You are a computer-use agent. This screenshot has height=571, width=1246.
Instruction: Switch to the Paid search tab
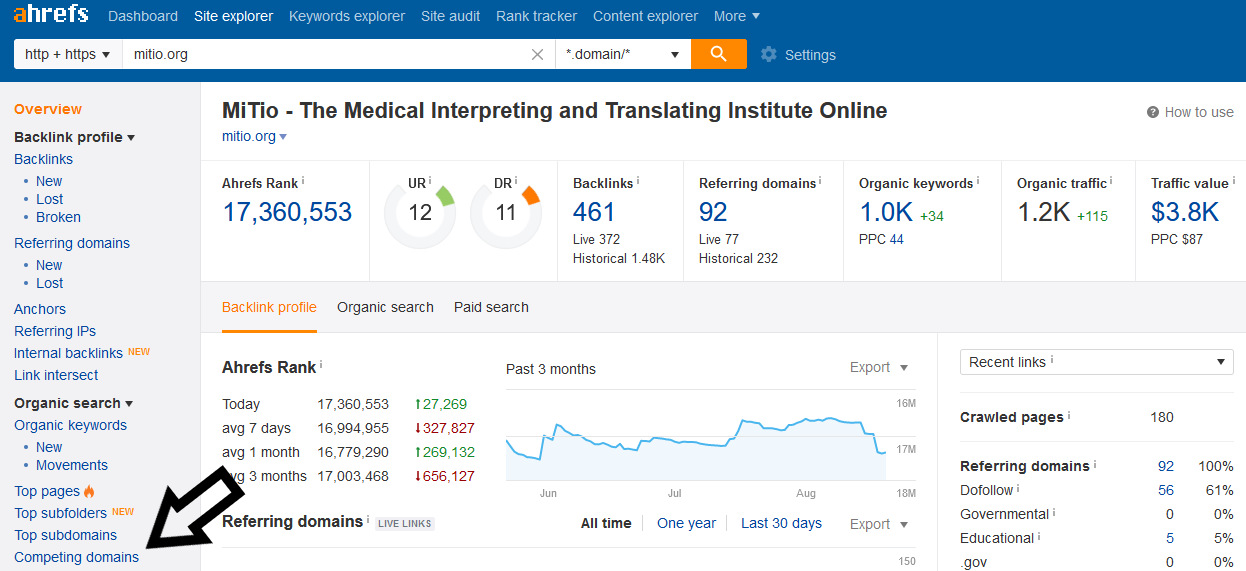tap(491, 307)
